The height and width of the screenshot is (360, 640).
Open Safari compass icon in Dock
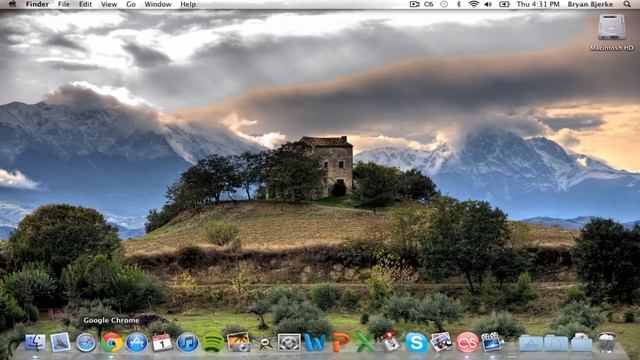coord(86,342)
